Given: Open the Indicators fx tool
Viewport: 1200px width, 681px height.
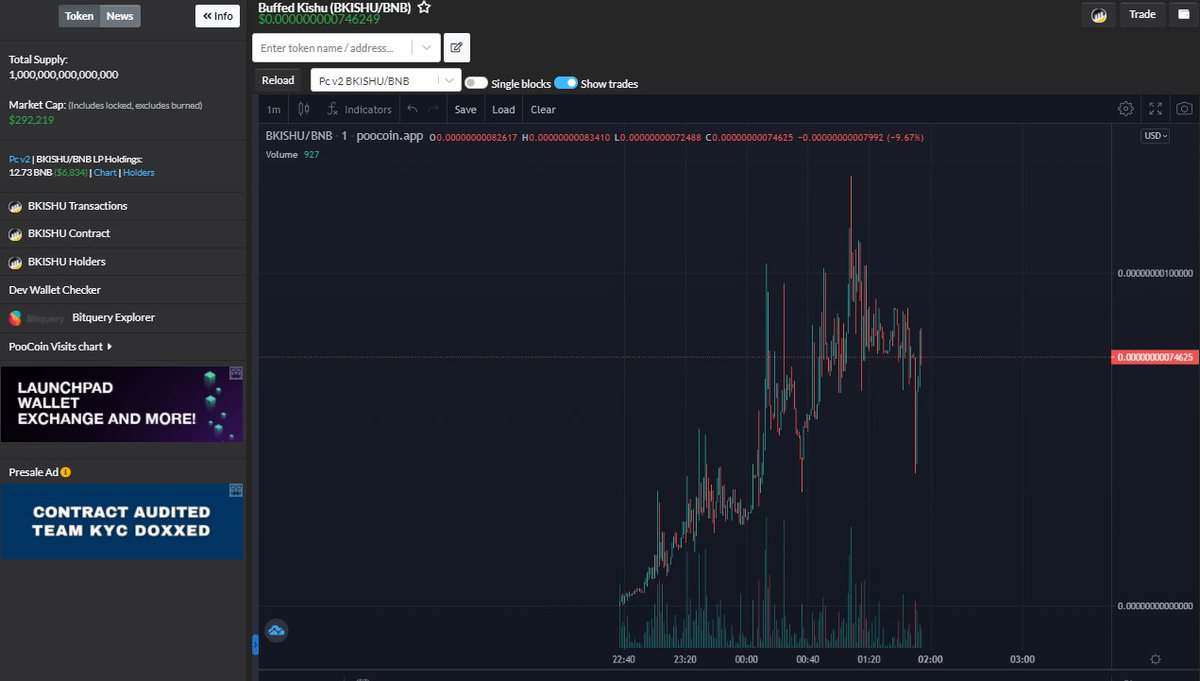Looking at the screenshot, I should click(359, 109).
